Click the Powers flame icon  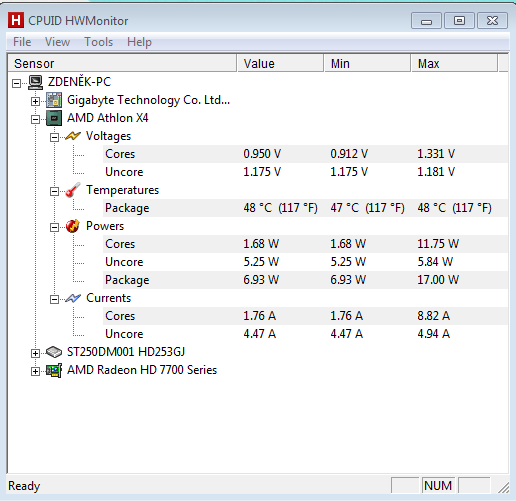pos(73,226)
